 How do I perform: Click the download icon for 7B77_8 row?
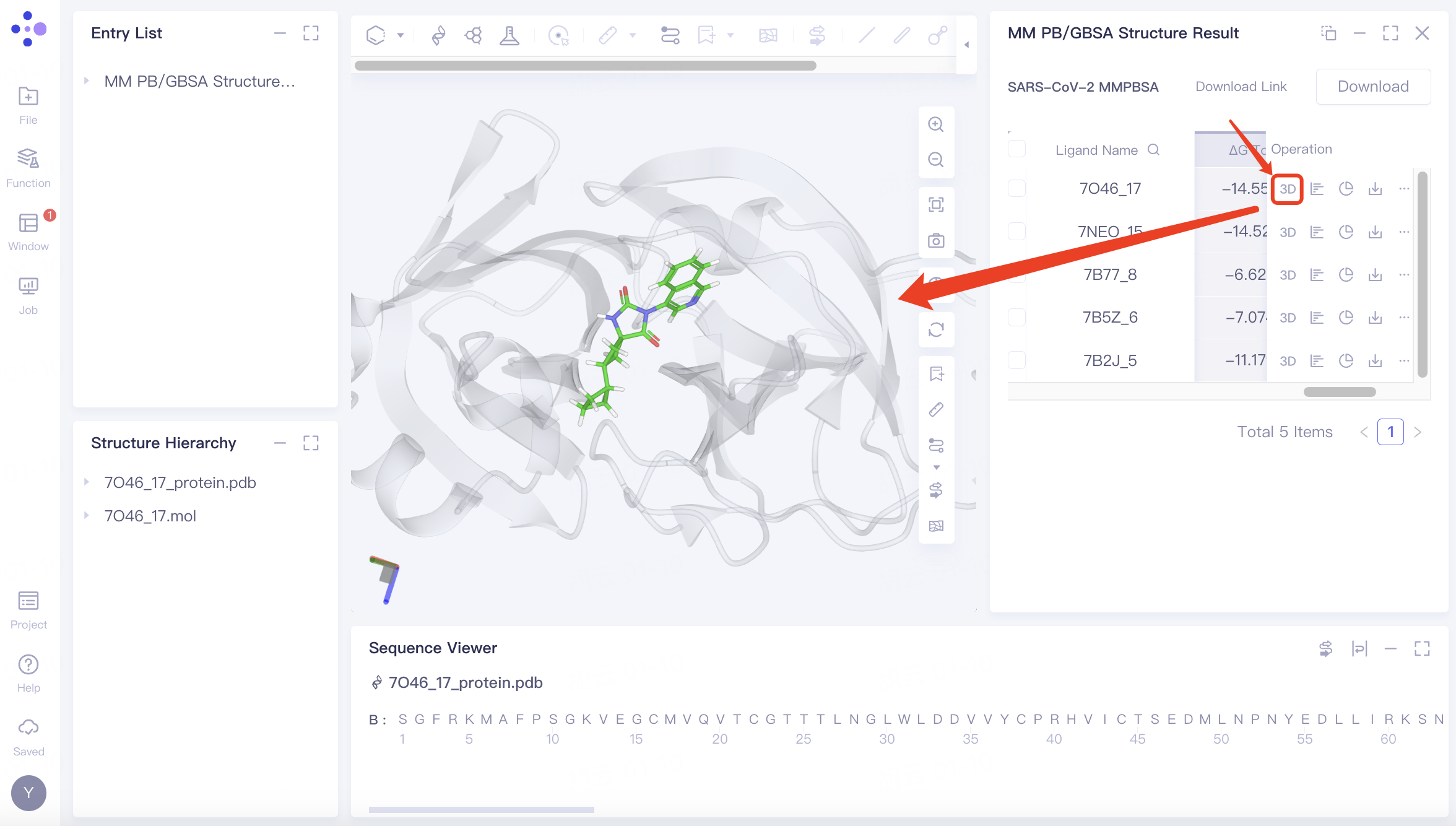point(1375,275)
